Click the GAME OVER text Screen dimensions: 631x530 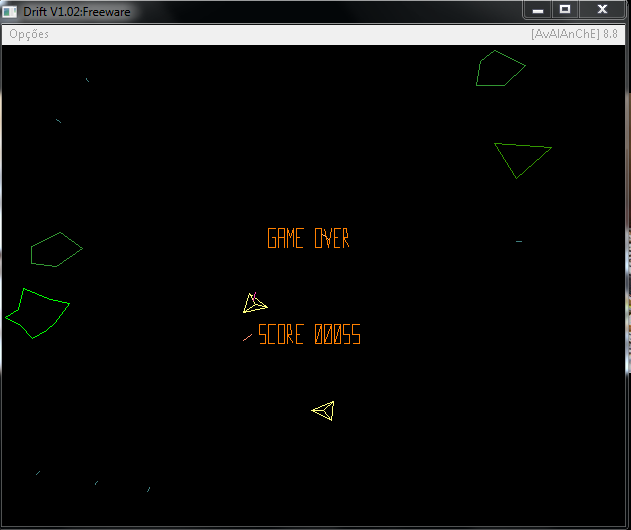[309, 238]
